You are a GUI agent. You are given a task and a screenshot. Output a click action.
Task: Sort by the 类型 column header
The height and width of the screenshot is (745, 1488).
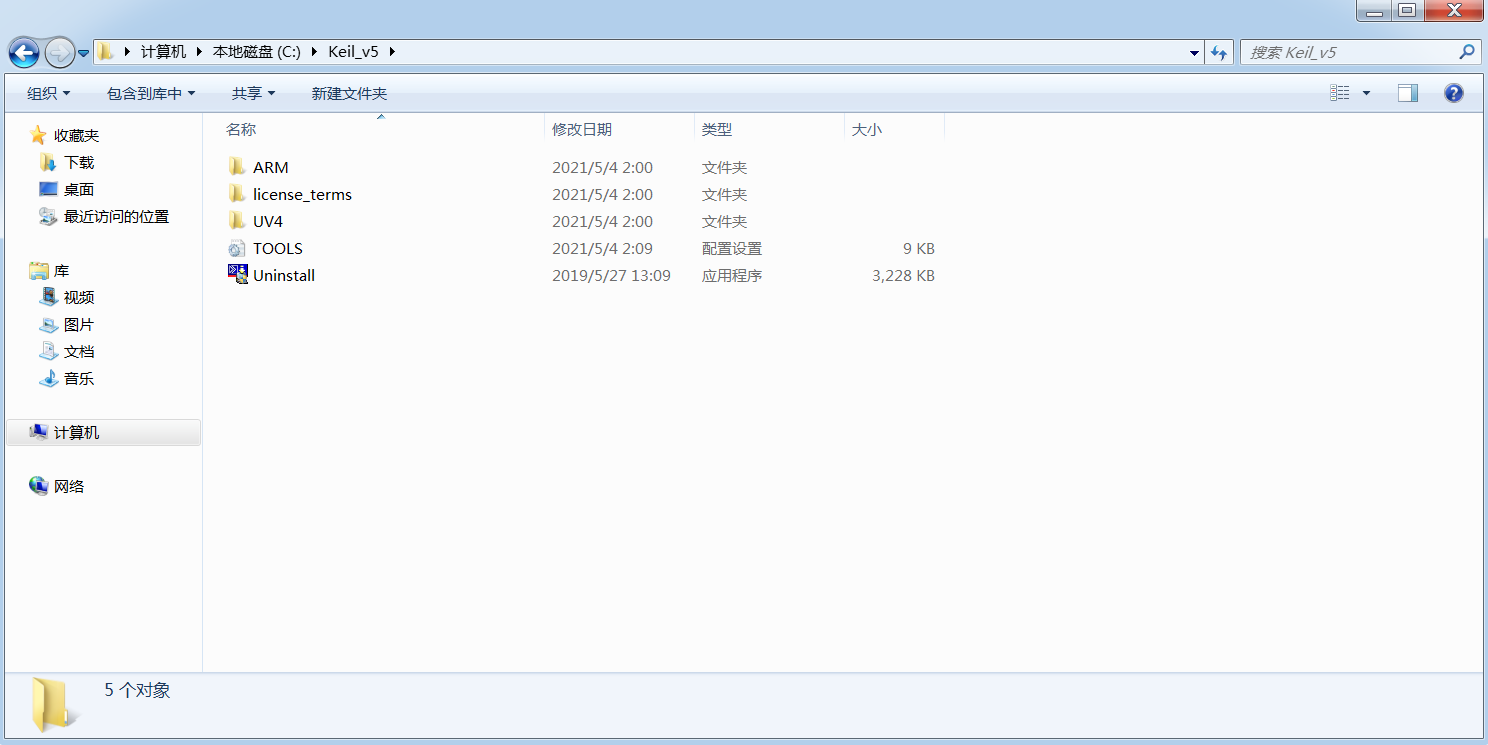point(717,130)
